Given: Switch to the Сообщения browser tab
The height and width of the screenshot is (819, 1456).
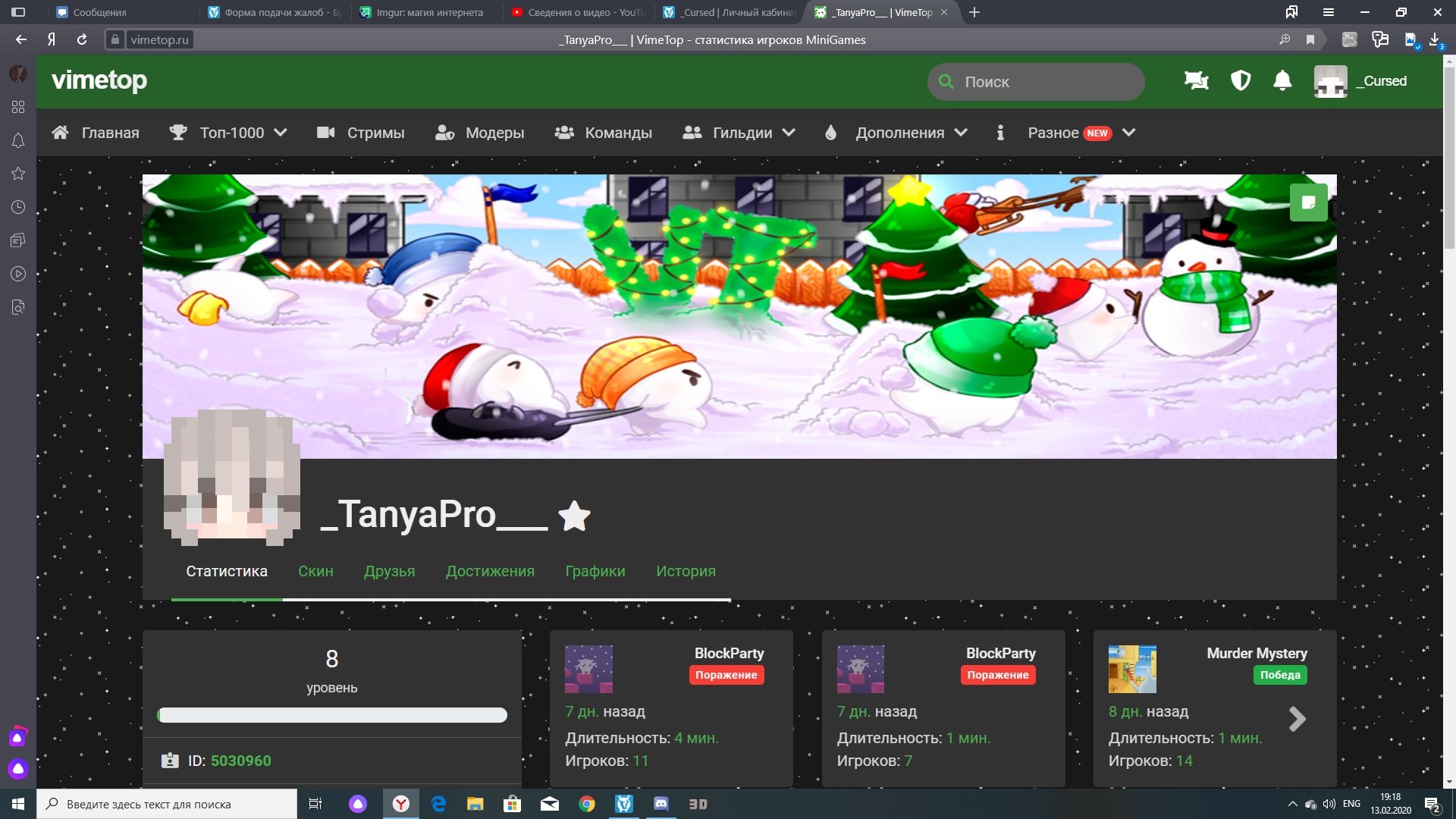Looking at the screenshot, I should [122, 12].
